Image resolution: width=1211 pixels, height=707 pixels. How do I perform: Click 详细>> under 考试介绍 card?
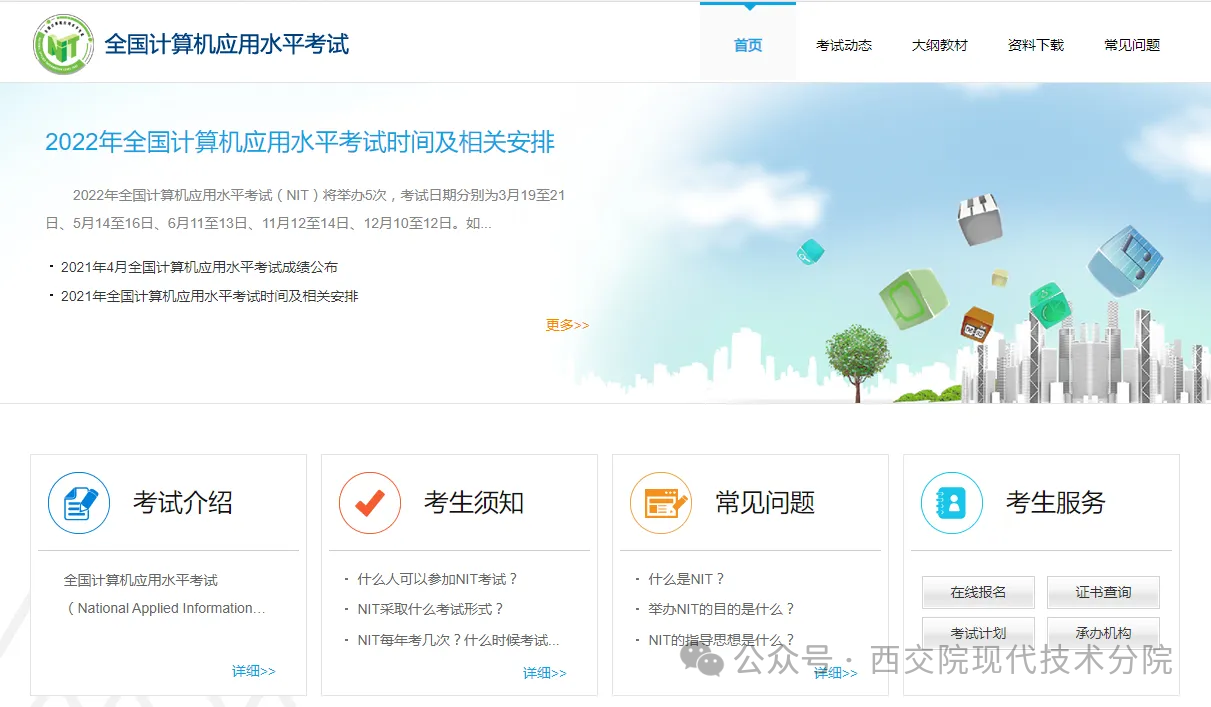pyautogui.click(x=254, y=671)
